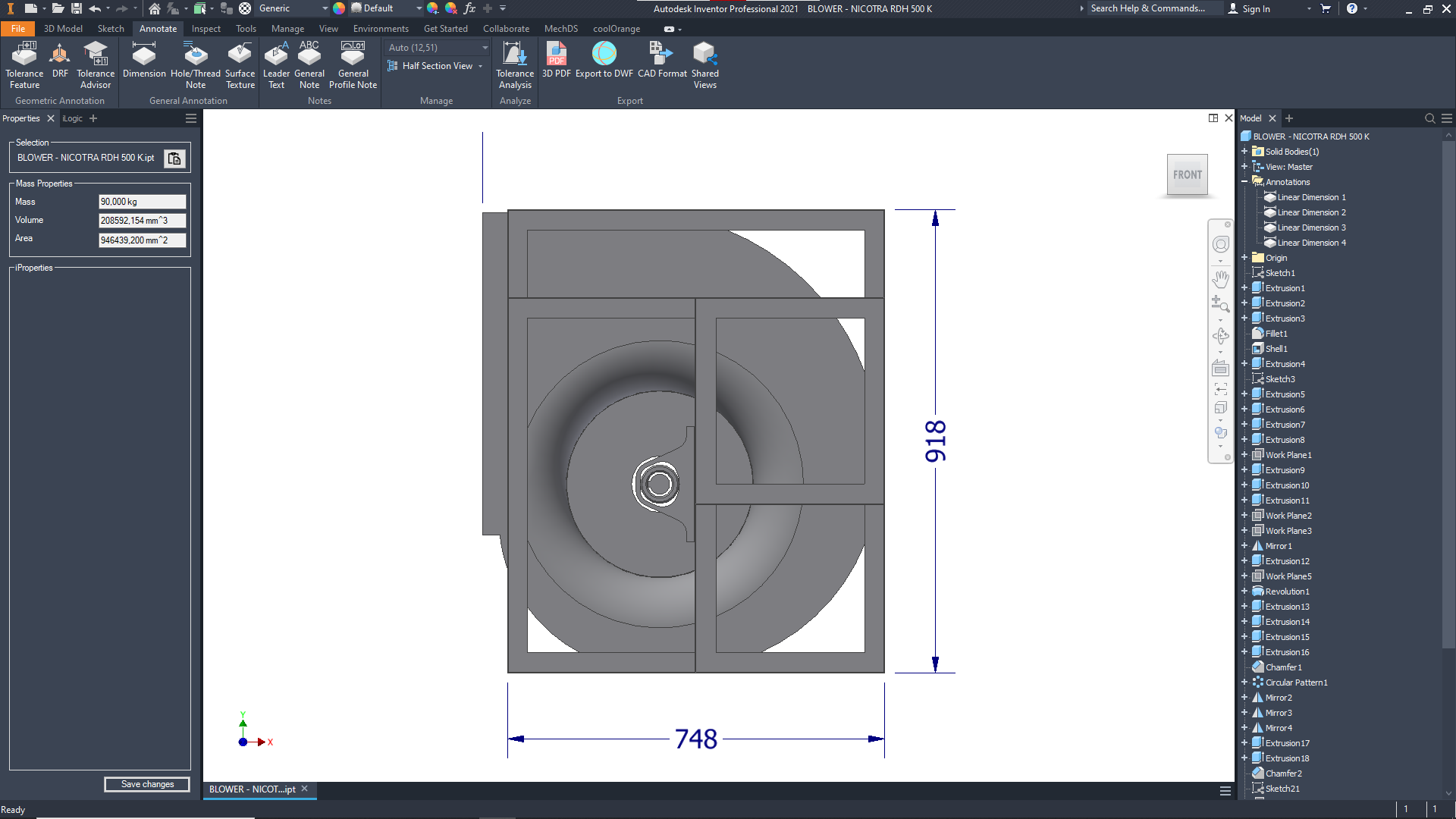Click the Pan hand navigation icon

click(1220, 279)
